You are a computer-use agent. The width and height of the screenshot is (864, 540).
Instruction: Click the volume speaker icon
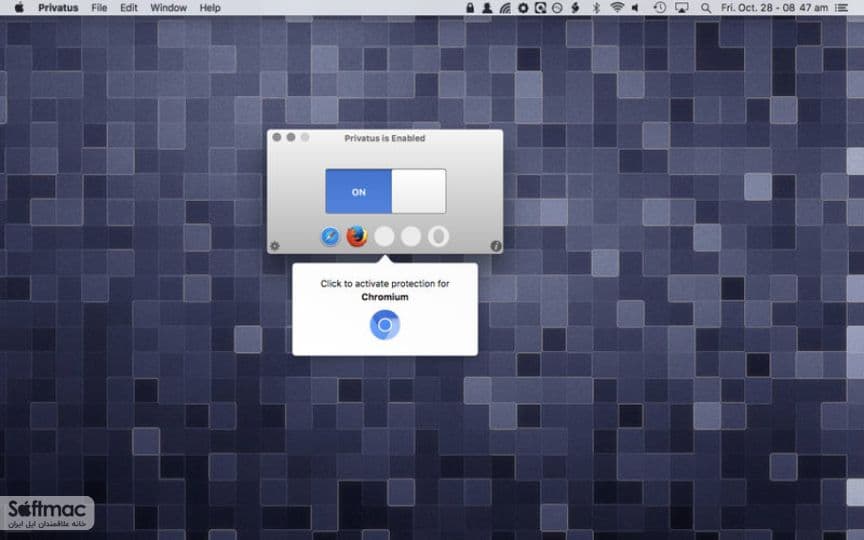click(635, 8)
